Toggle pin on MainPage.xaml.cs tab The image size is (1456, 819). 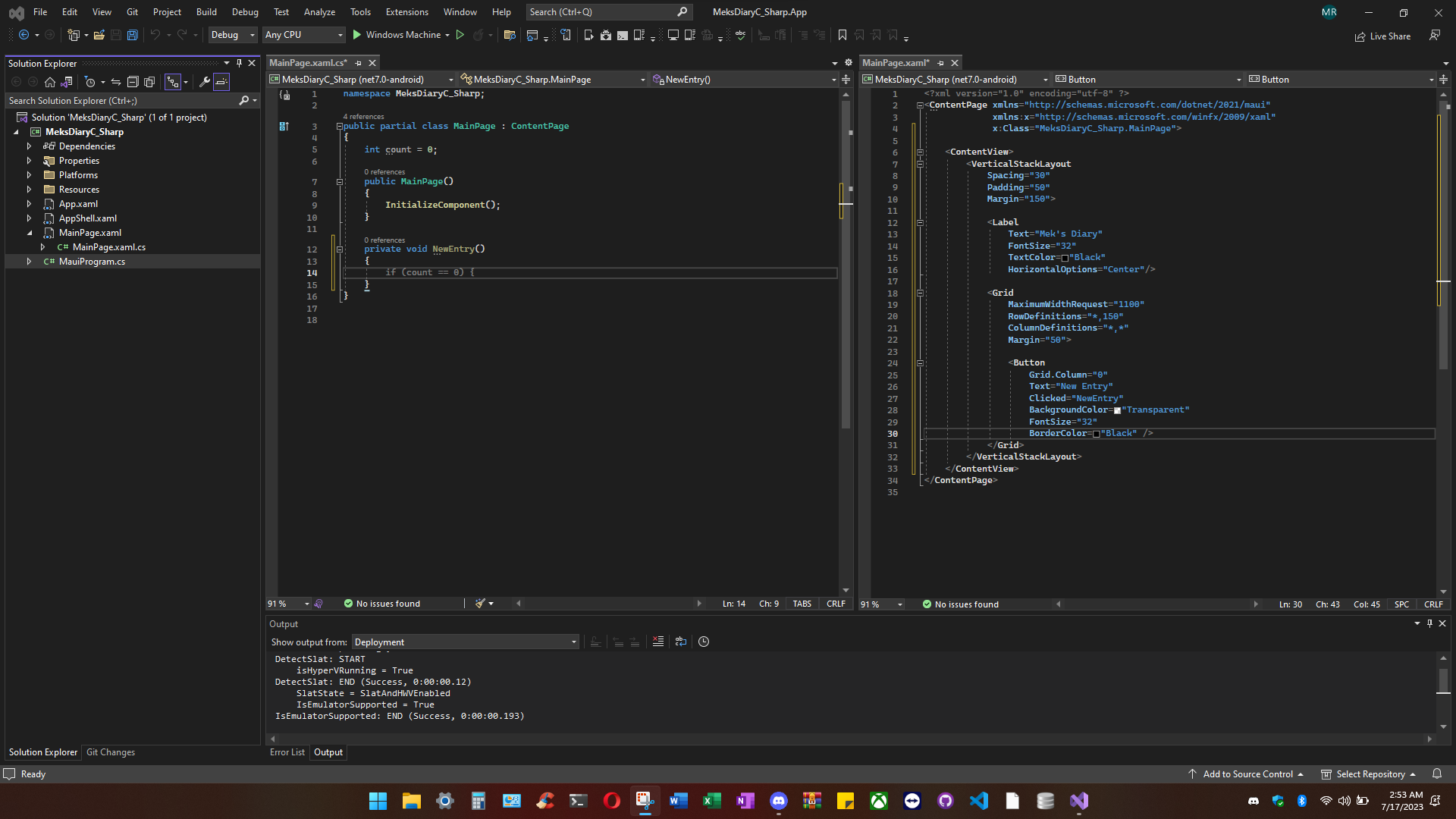point(359,63)
